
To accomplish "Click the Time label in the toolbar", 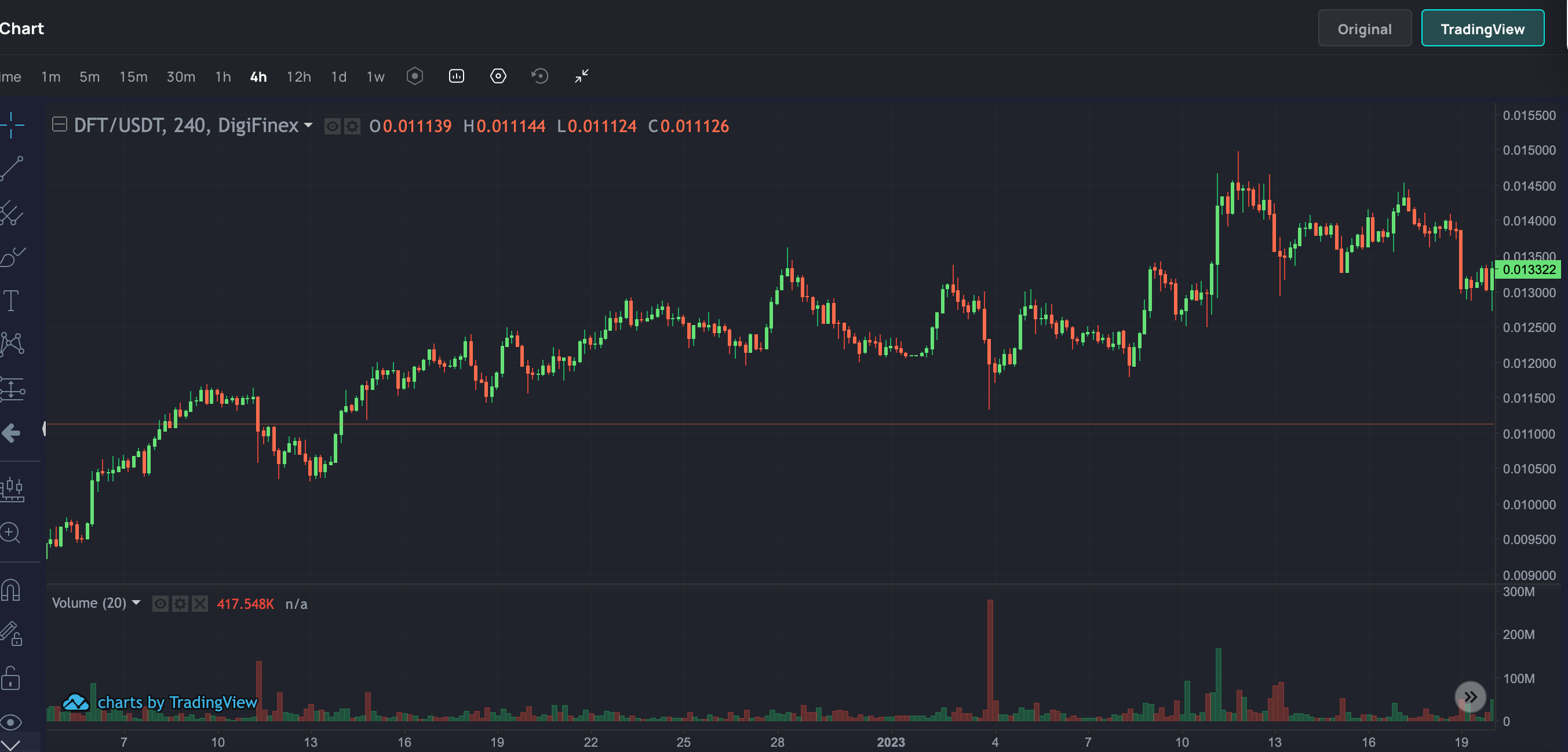I will tap(10, 76).
